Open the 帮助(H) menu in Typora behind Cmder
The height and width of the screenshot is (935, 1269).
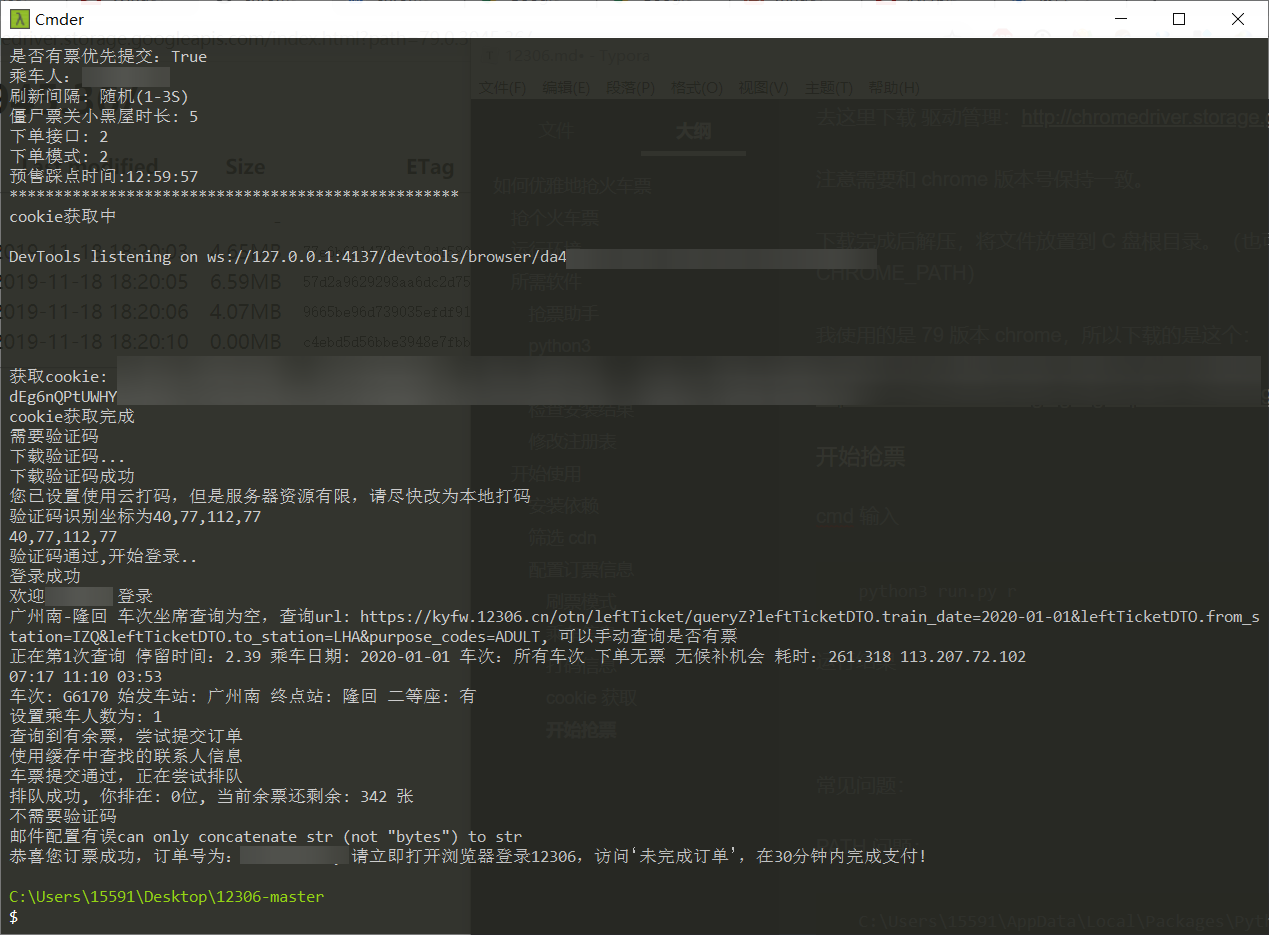pos(894,88)
